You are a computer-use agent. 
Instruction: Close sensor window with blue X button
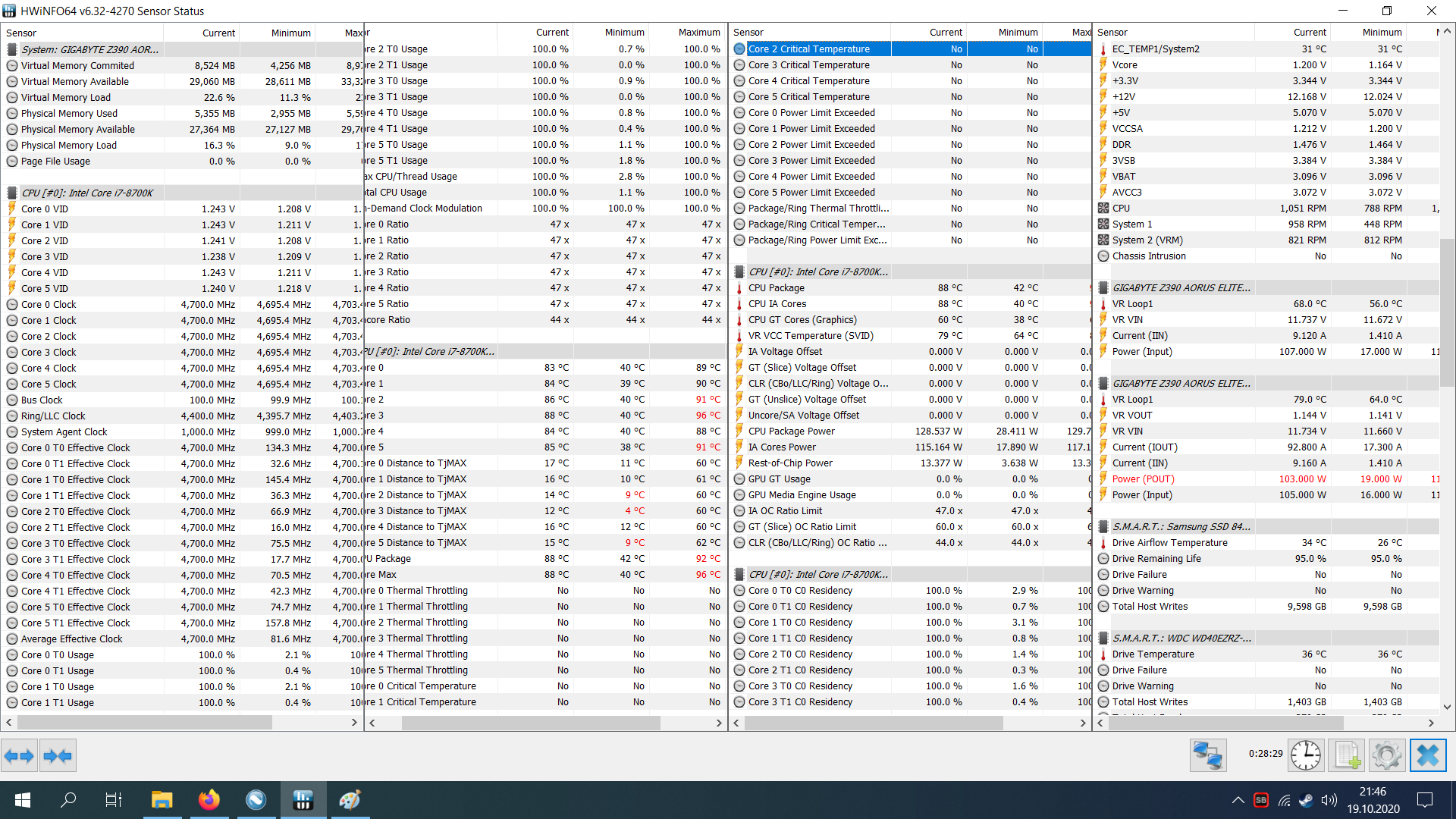point(1427,755)
